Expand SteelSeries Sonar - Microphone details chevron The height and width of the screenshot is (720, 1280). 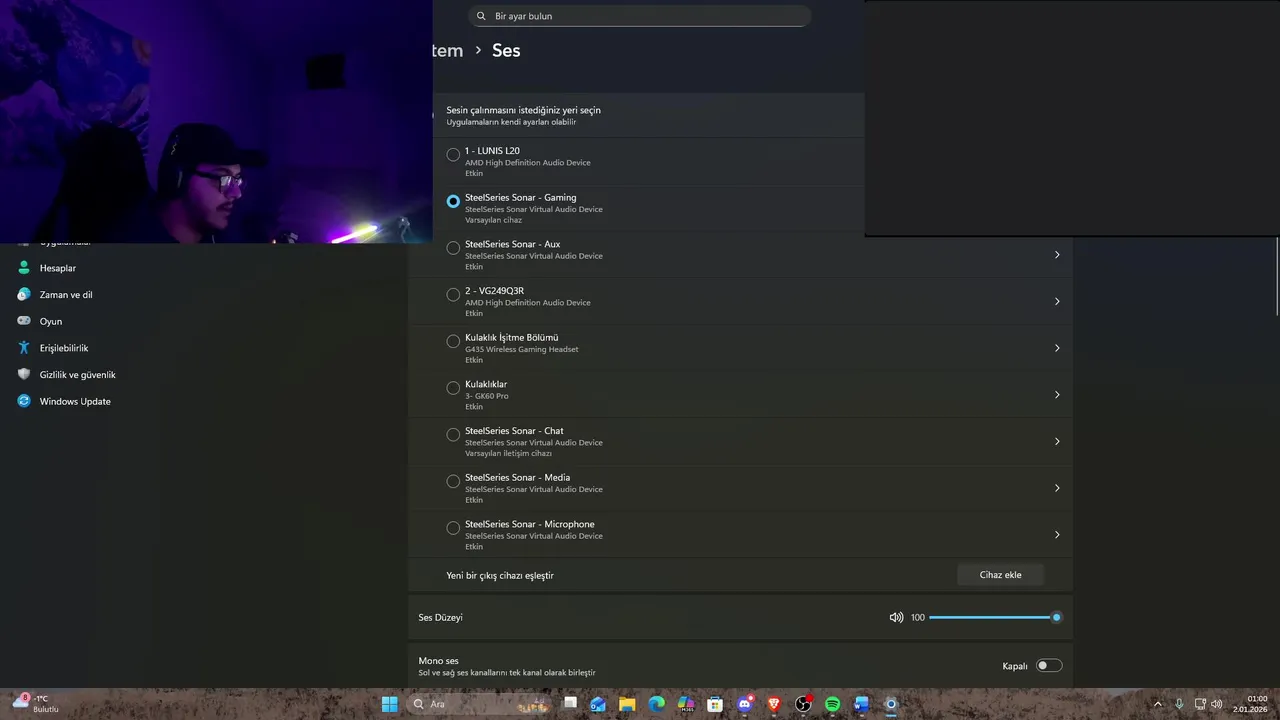coord(1057,535)
